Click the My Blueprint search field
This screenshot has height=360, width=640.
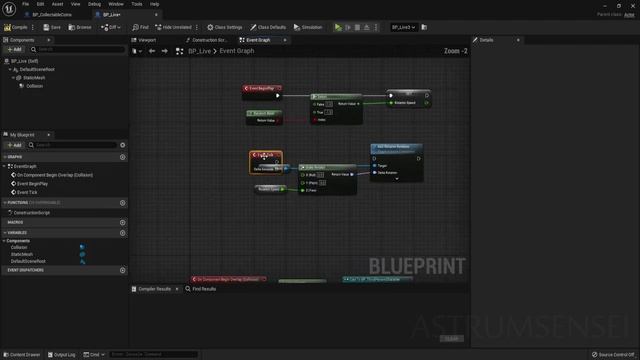72,145
